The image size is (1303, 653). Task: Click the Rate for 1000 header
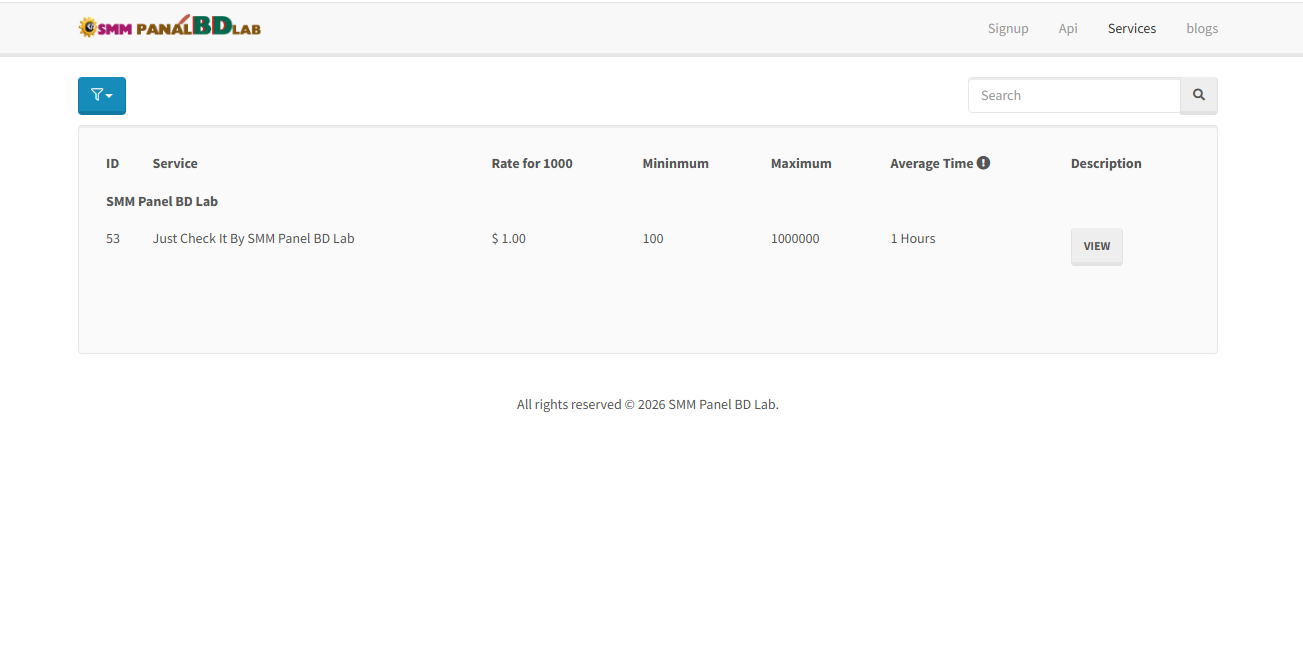click(532, 164)
